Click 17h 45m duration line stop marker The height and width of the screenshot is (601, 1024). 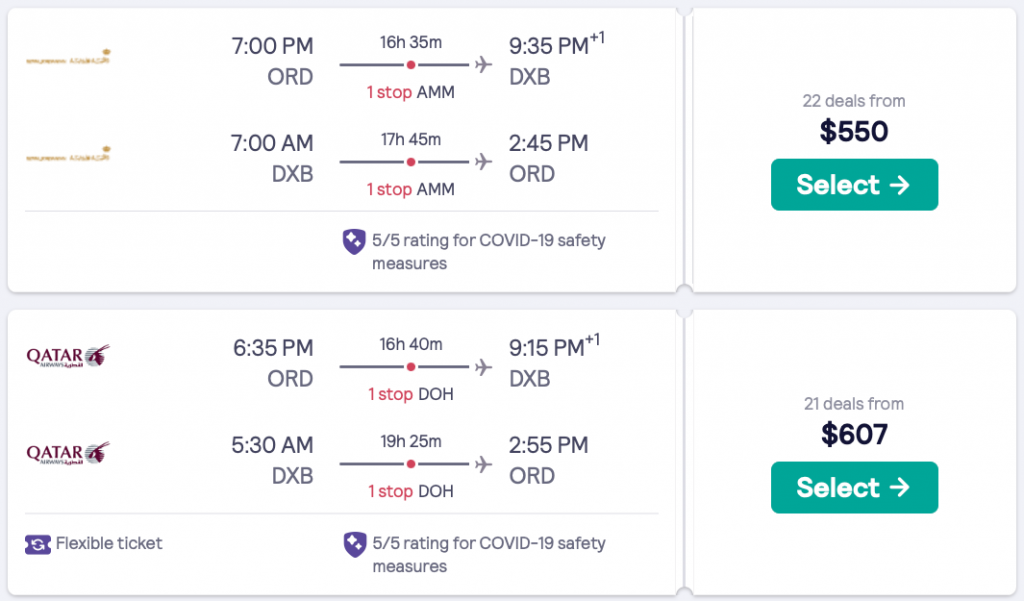(410, 162)
